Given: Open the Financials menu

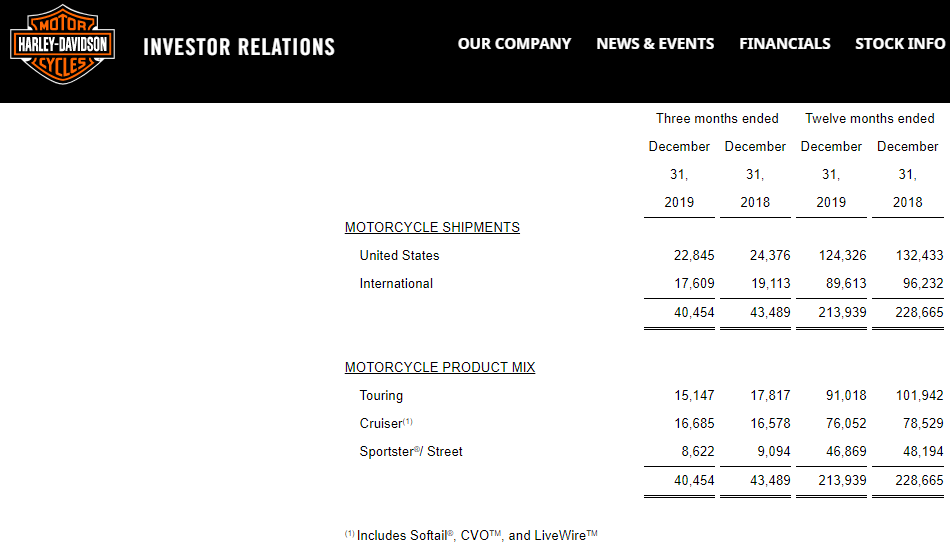Looking at the screenshot, I should 785,44.
